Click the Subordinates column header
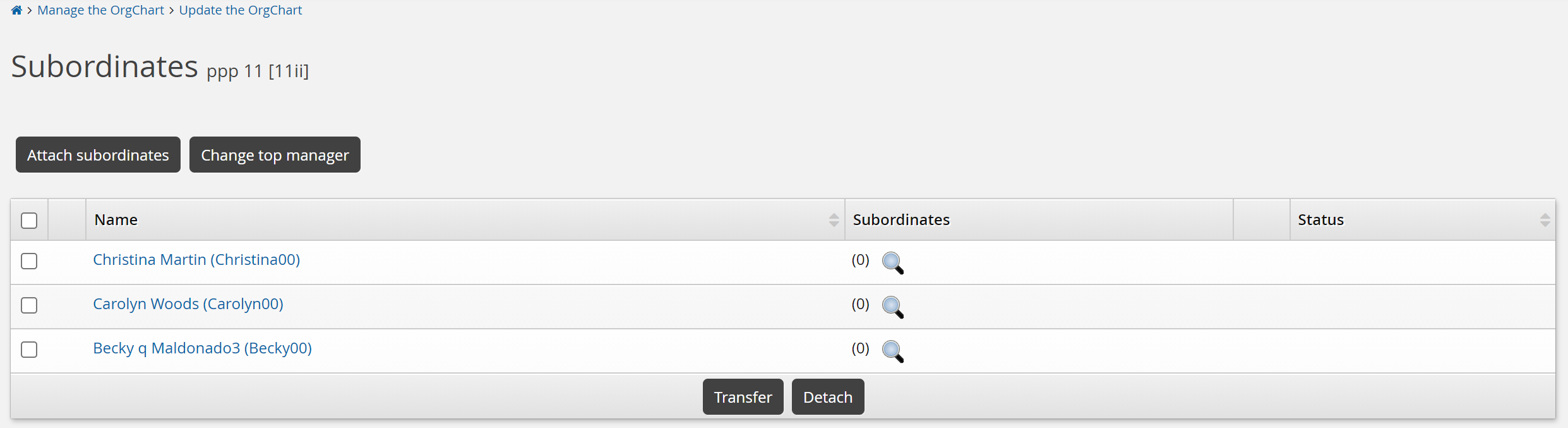 901,220
